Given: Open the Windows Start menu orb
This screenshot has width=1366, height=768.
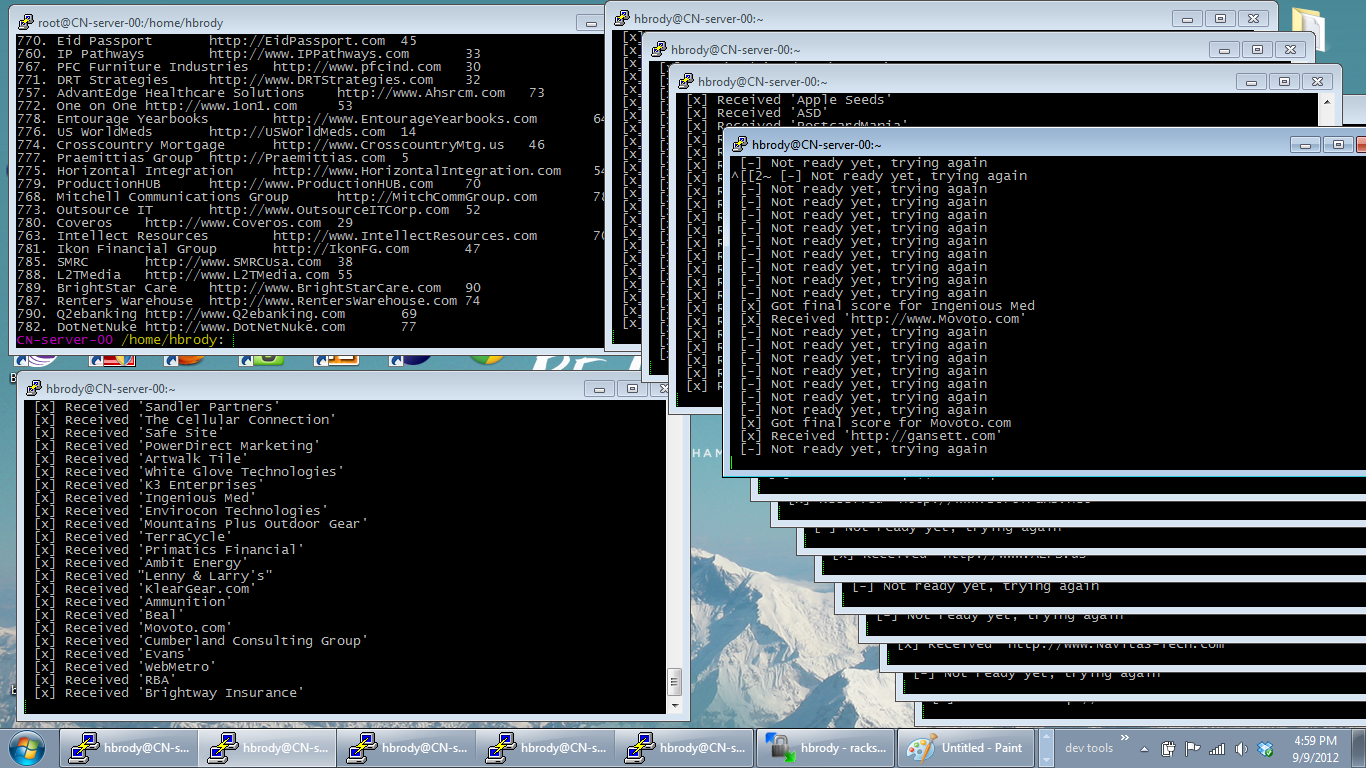Looking at the screenshot, I should click(27, 748).
